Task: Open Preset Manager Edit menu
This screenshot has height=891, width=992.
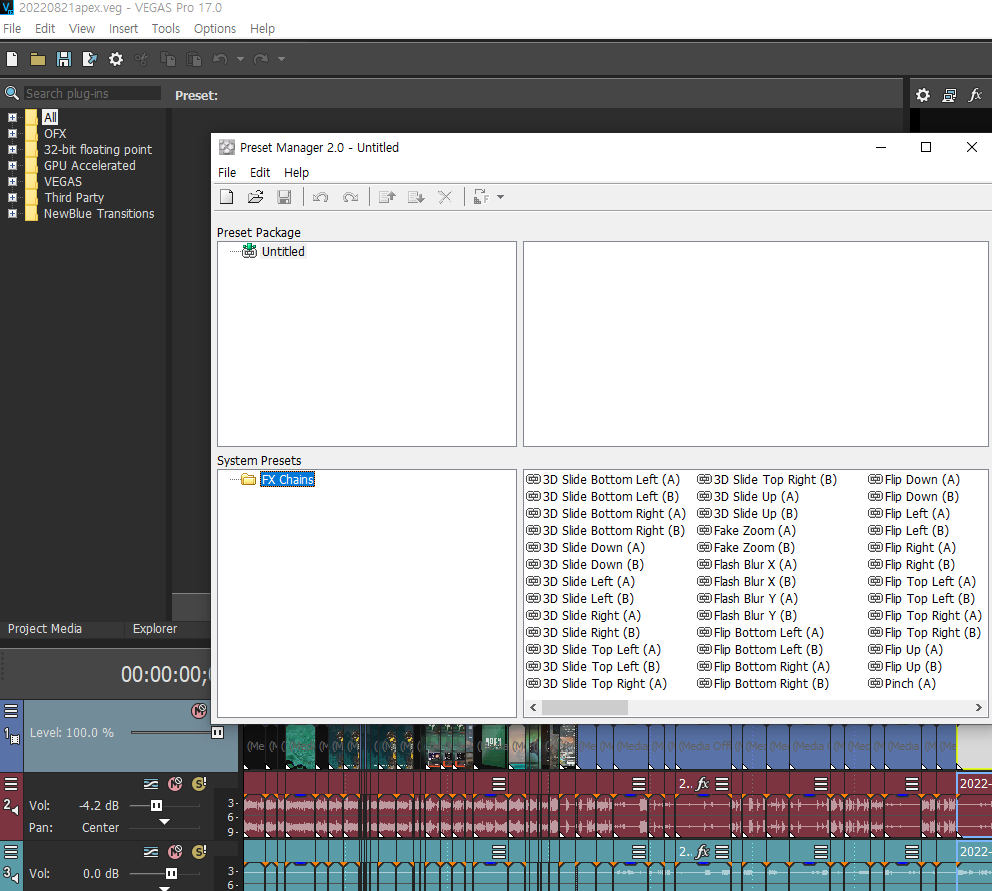Action: click(x=260, y=173)
